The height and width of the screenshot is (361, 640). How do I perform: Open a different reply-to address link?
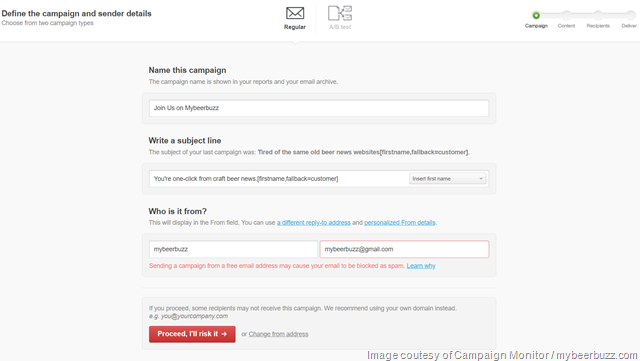(x=313, y=223)
